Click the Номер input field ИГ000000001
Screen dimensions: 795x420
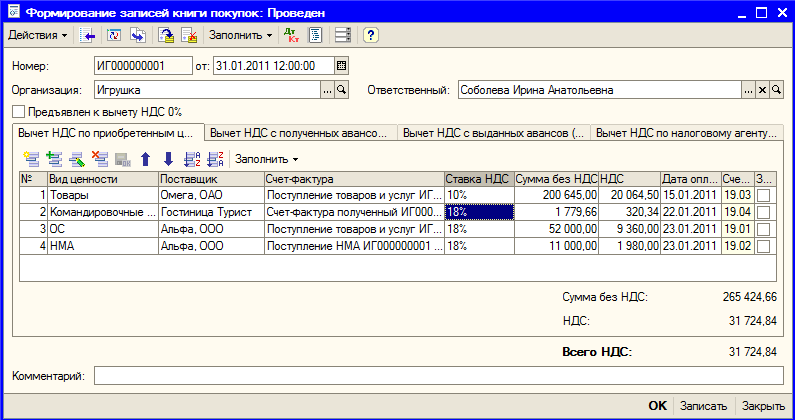point(143,66)
